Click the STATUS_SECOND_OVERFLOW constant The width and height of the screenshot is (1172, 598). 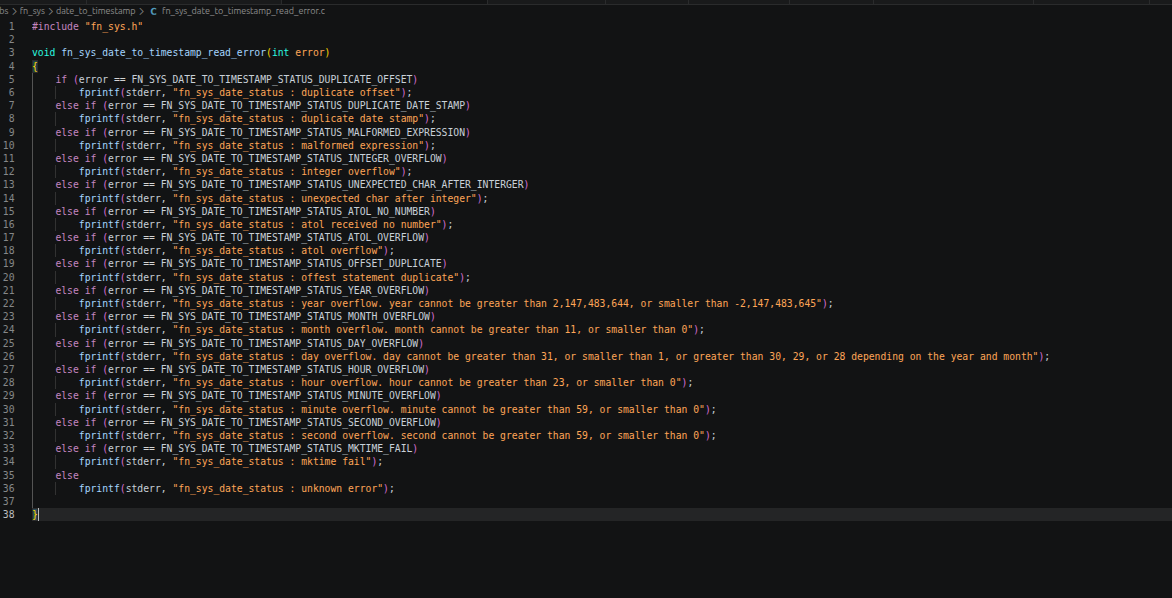click(x=297, y=423)
